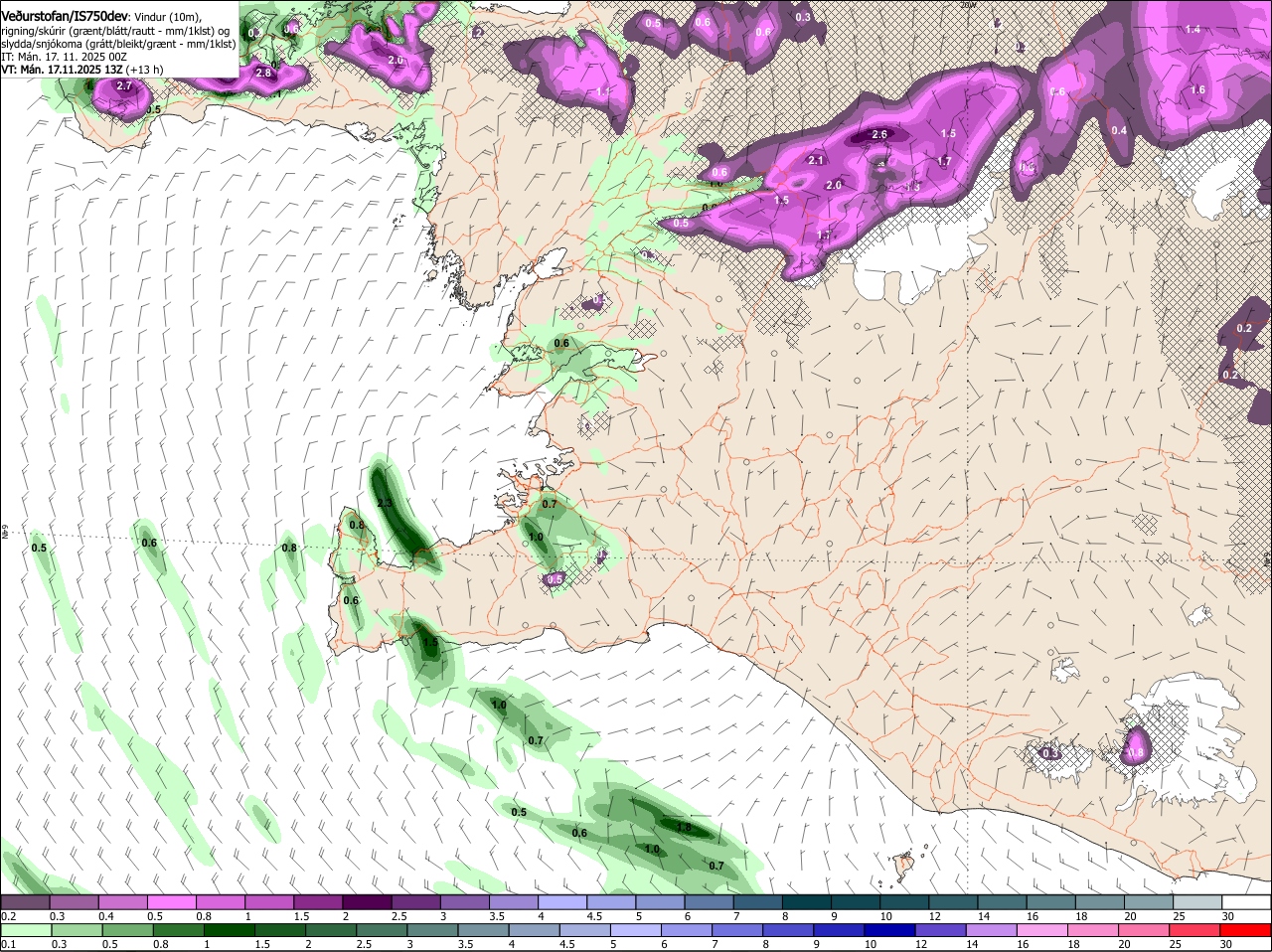Select the purple 2.1 snow value label
The width and height of the screenshot is (1272, 952).
(x=817, y=160)
